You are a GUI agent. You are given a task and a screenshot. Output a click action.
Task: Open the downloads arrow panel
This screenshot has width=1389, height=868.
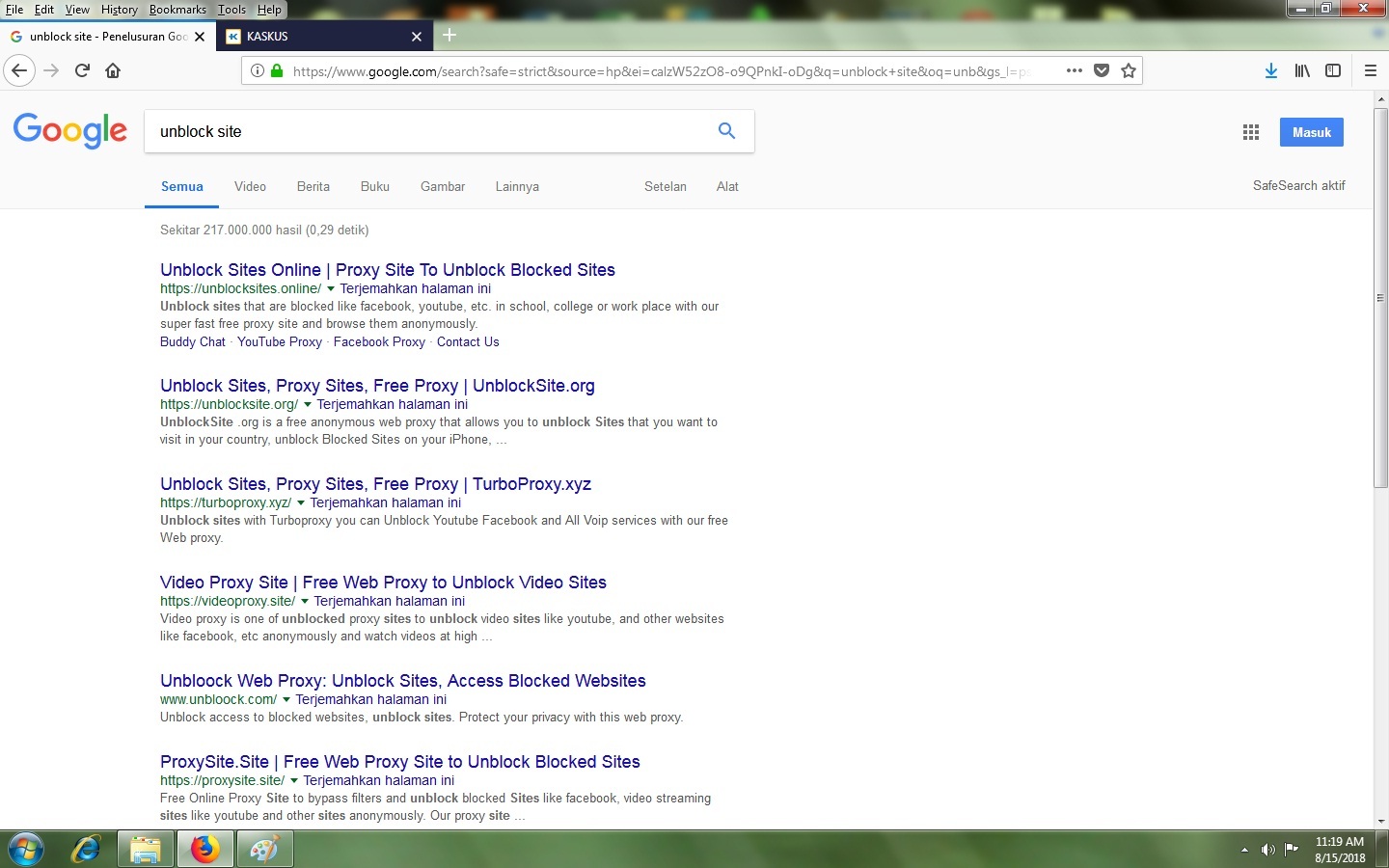(x=1271, y=70)
